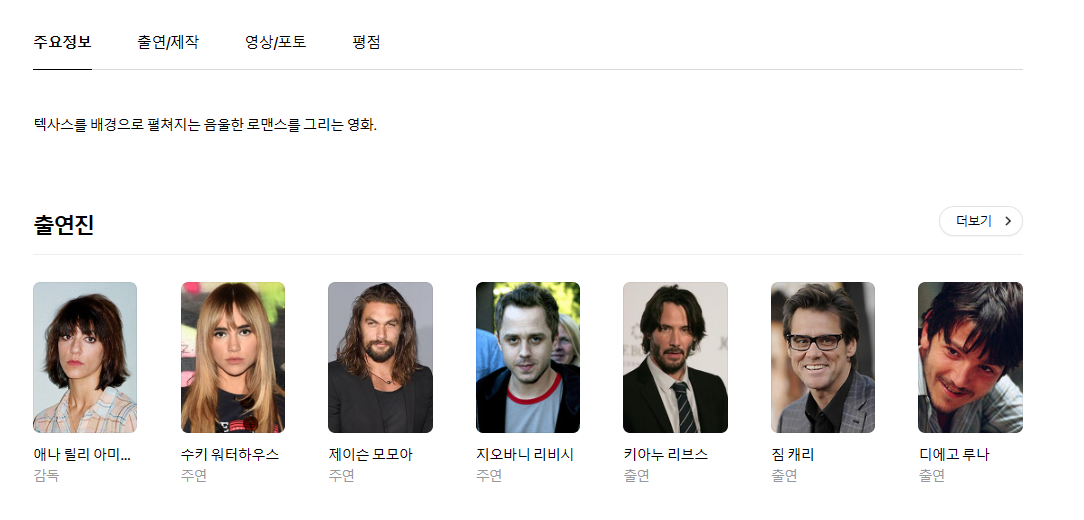
Task: Select the photo captioned 디에고 루나
Action: [x=970, y=357]
